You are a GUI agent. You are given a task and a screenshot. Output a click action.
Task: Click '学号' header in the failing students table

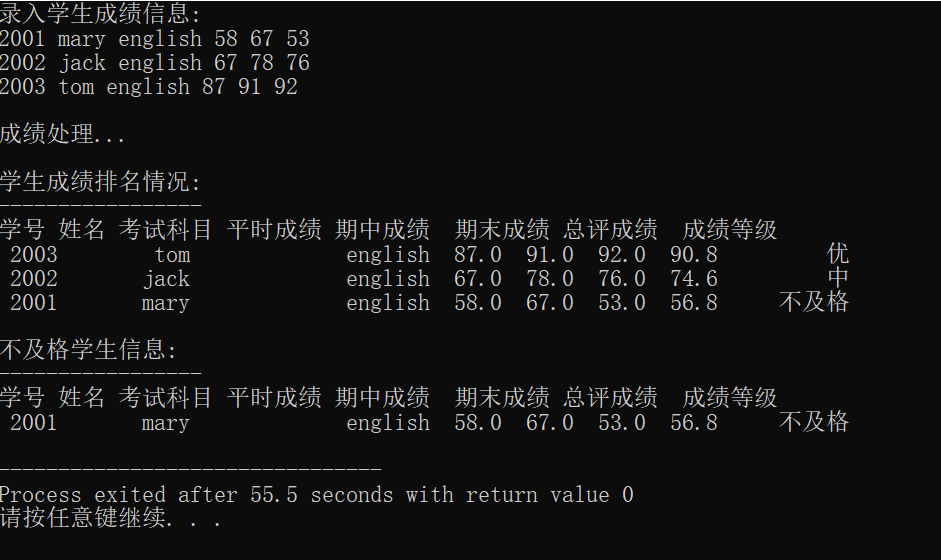pos(22,398)
